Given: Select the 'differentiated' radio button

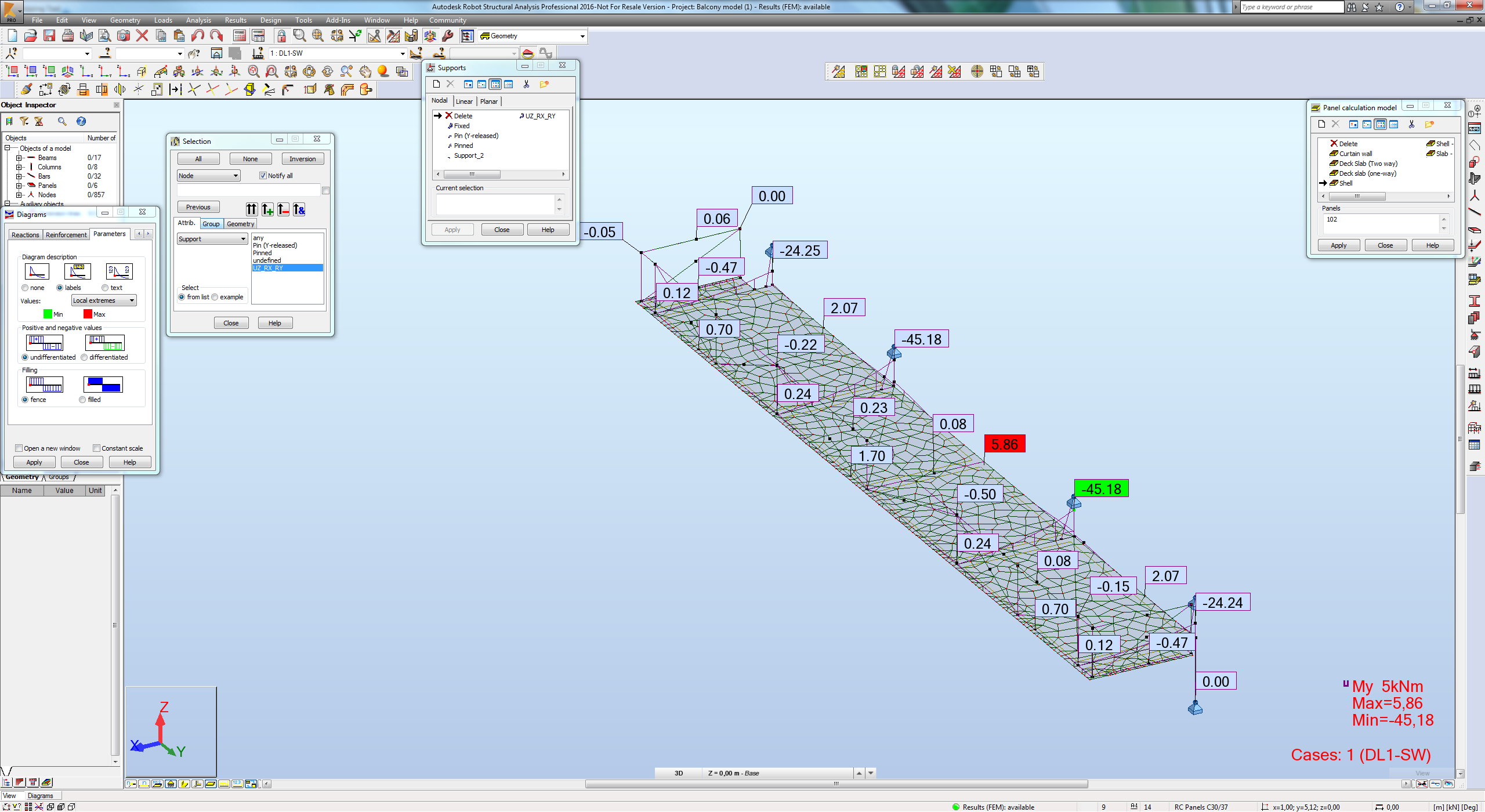Looking at the screenshot, I should pyautogui.click(x=85, y=357).
